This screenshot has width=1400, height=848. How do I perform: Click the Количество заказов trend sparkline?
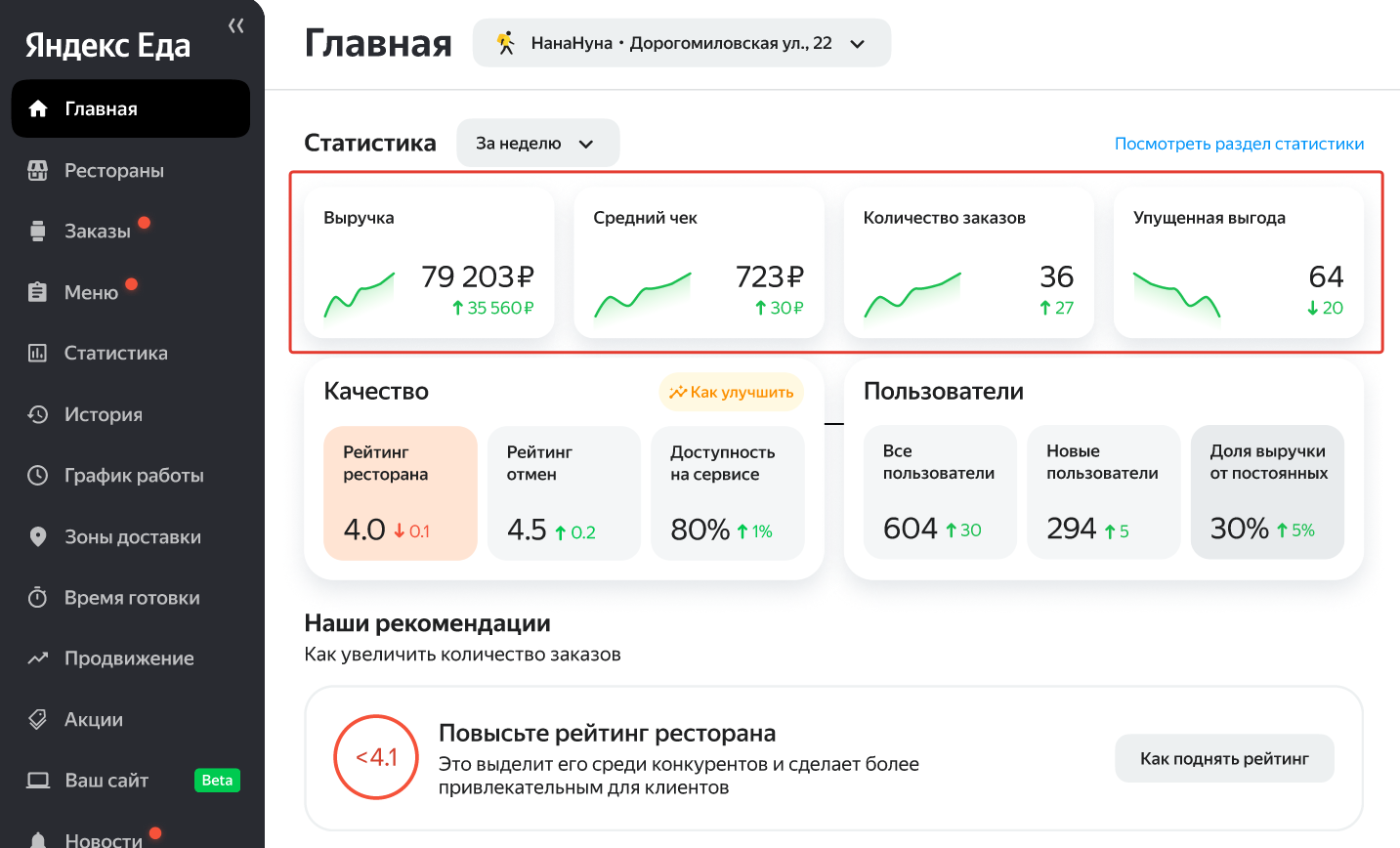tap(912, 295)
